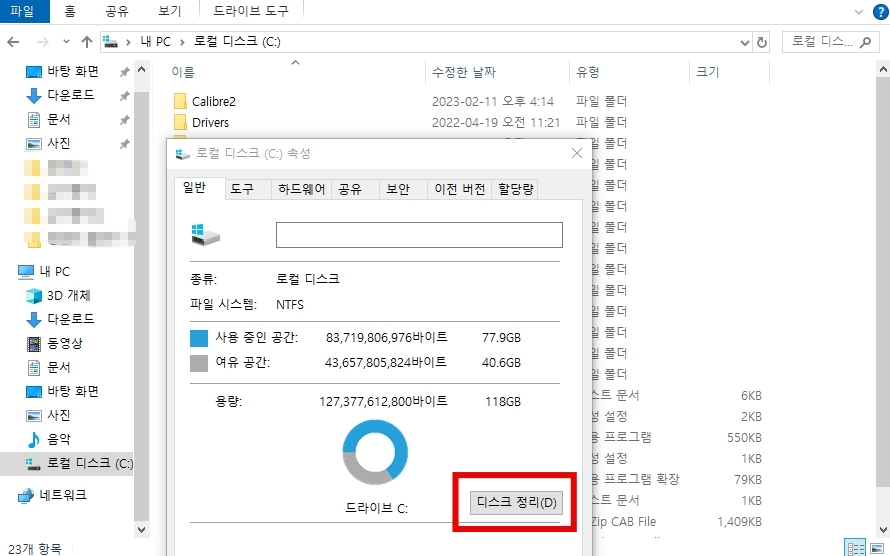Open the Explorer help icon

coord(880,12)
